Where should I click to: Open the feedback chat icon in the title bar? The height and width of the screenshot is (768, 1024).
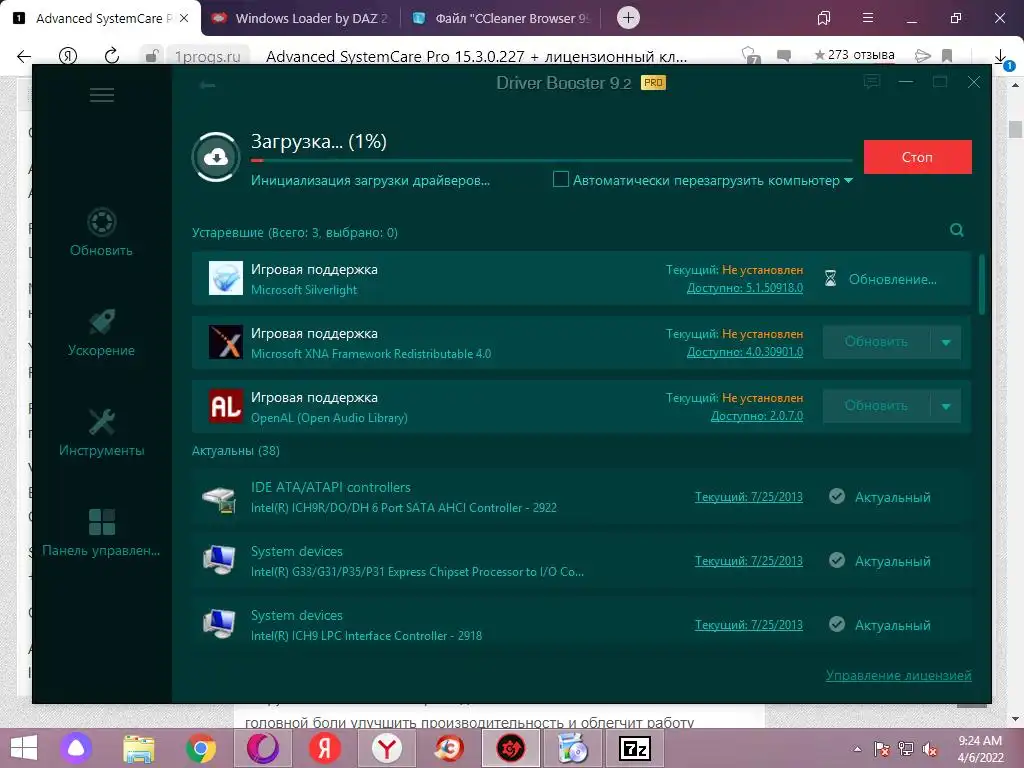point(872,82)
